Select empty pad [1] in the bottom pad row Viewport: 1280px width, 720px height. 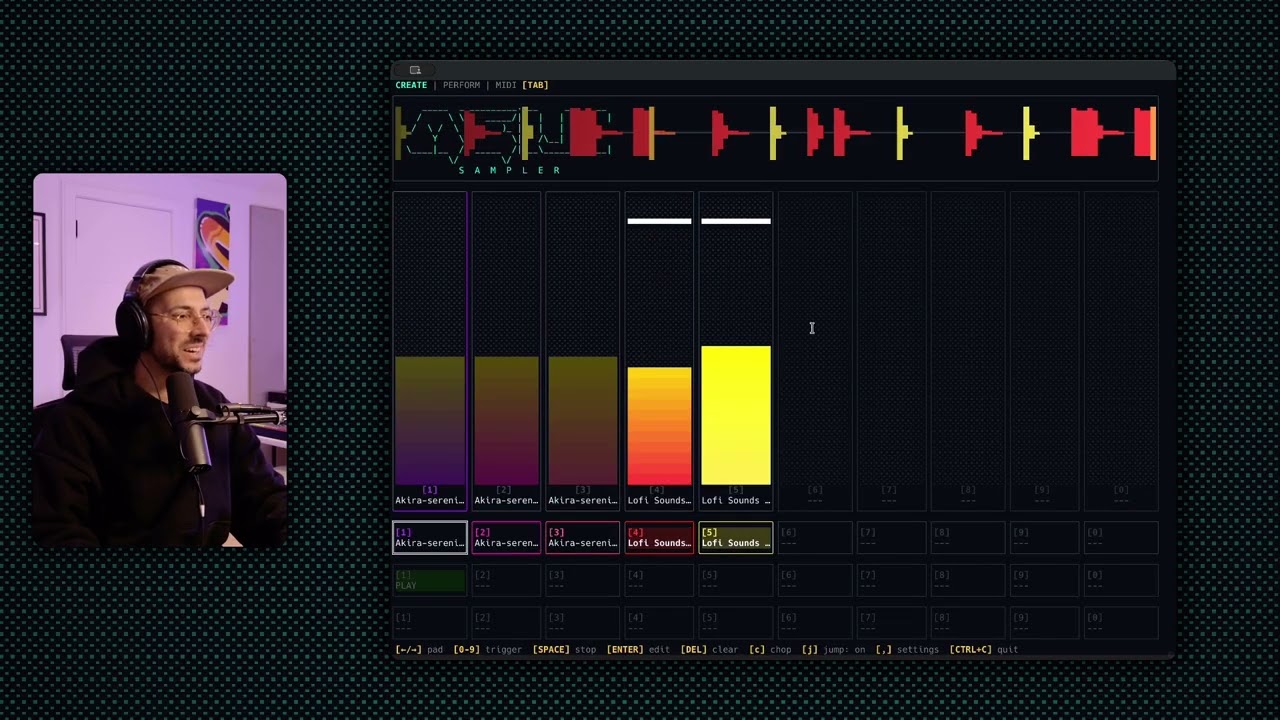430,622
